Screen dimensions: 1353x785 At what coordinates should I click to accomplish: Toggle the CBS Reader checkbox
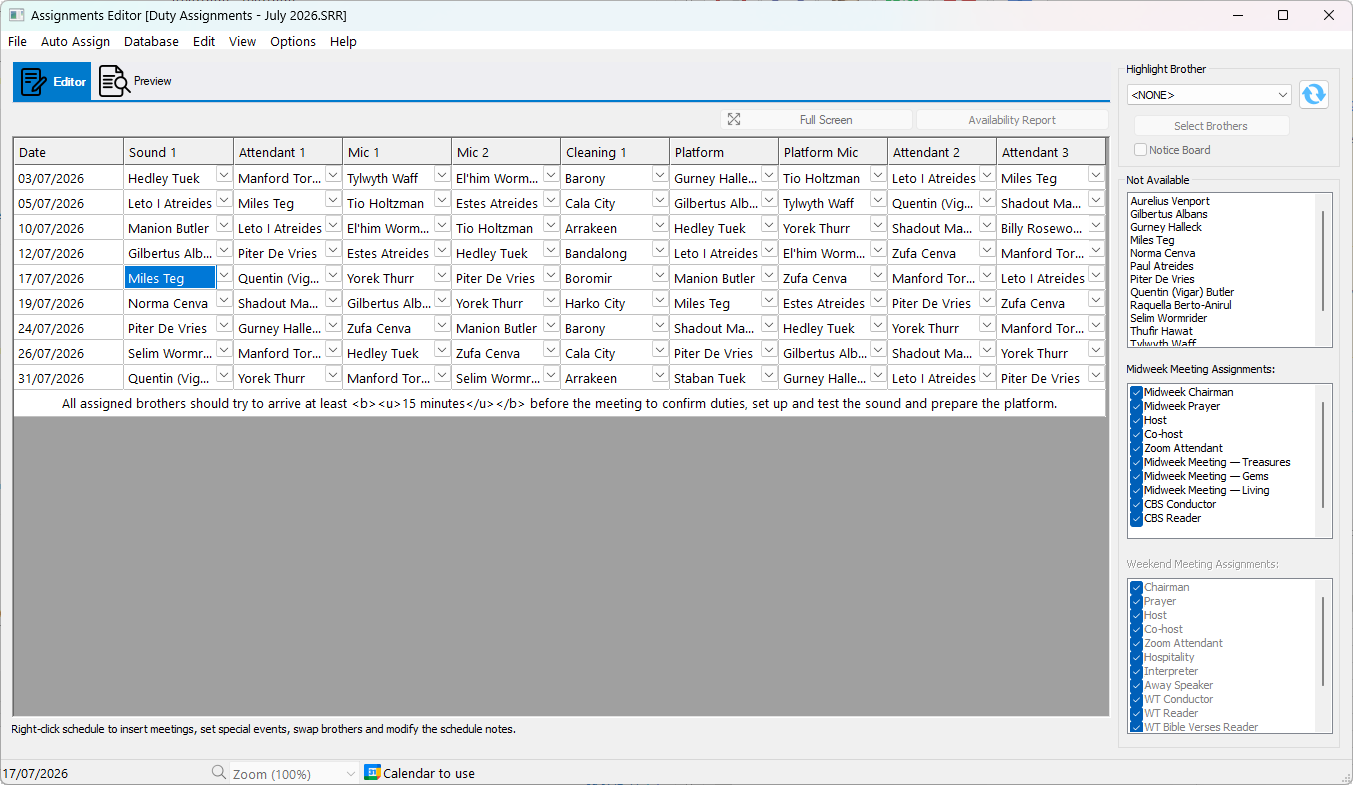[x=1136, y=518]
